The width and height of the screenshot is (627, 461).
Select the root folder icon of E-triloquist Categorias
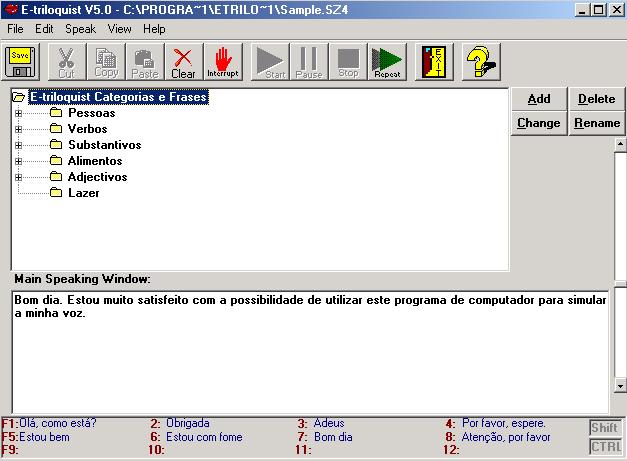[18, 97]
